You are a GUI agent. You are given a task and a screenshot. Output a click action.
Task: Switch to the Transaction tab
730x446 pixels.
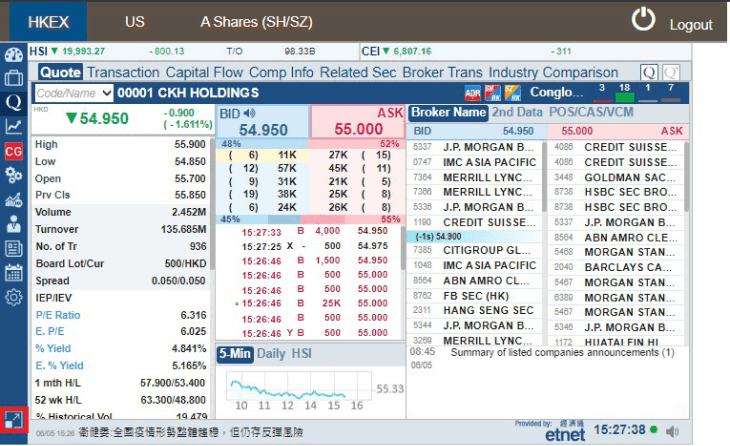click(123, 73)
